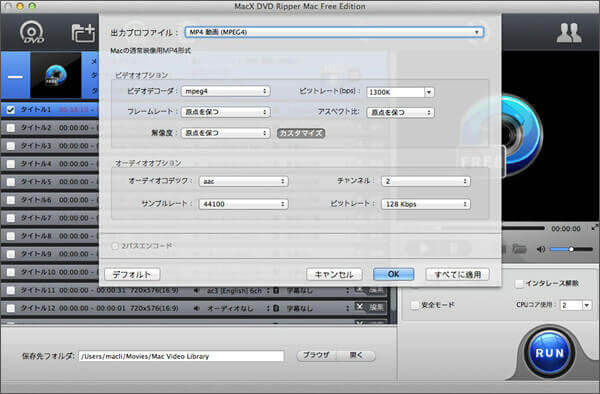Viewport: 600px width, 394px height.
Task: Check the タイトル9 checkbox
Action: [11, 254]
